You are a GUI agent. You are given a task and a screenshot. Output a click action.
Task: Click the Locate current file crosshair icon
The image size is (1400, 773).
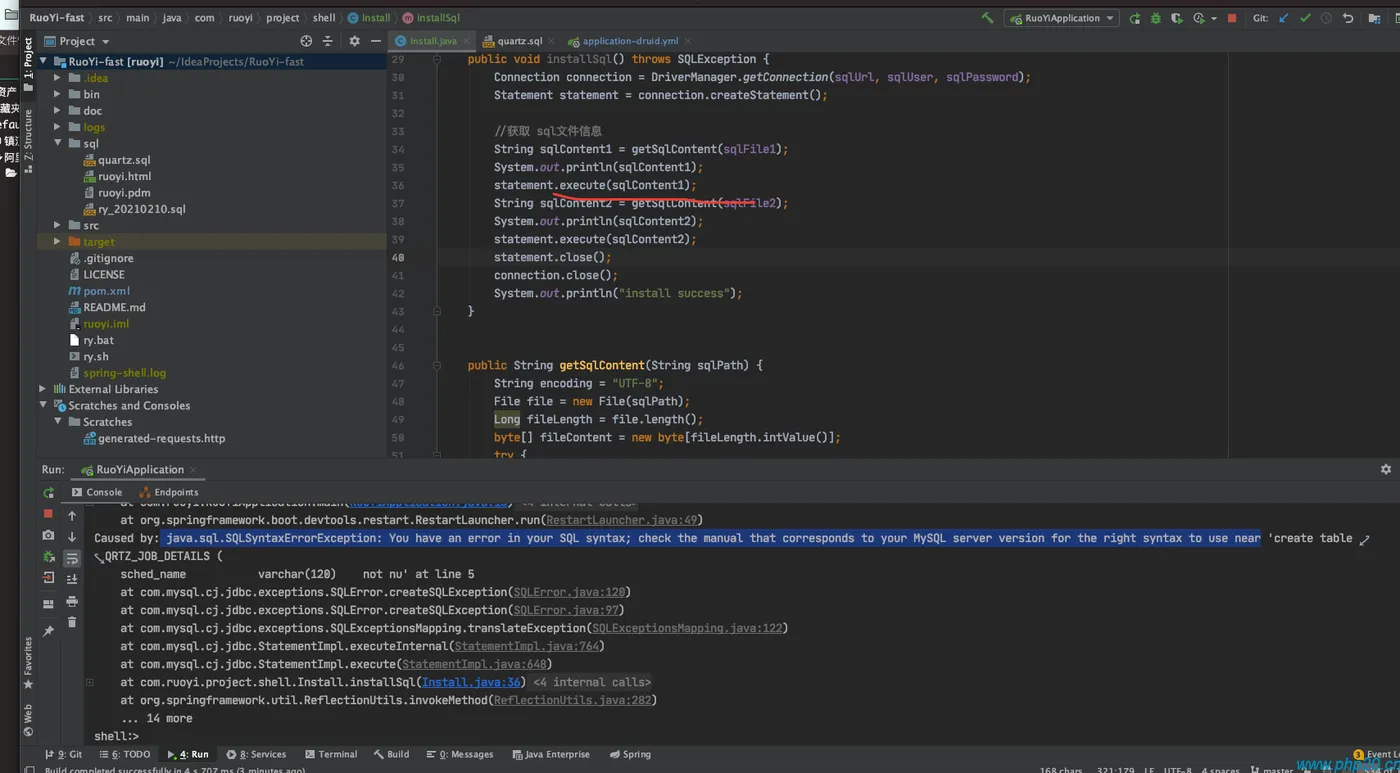tap(306, 41)
